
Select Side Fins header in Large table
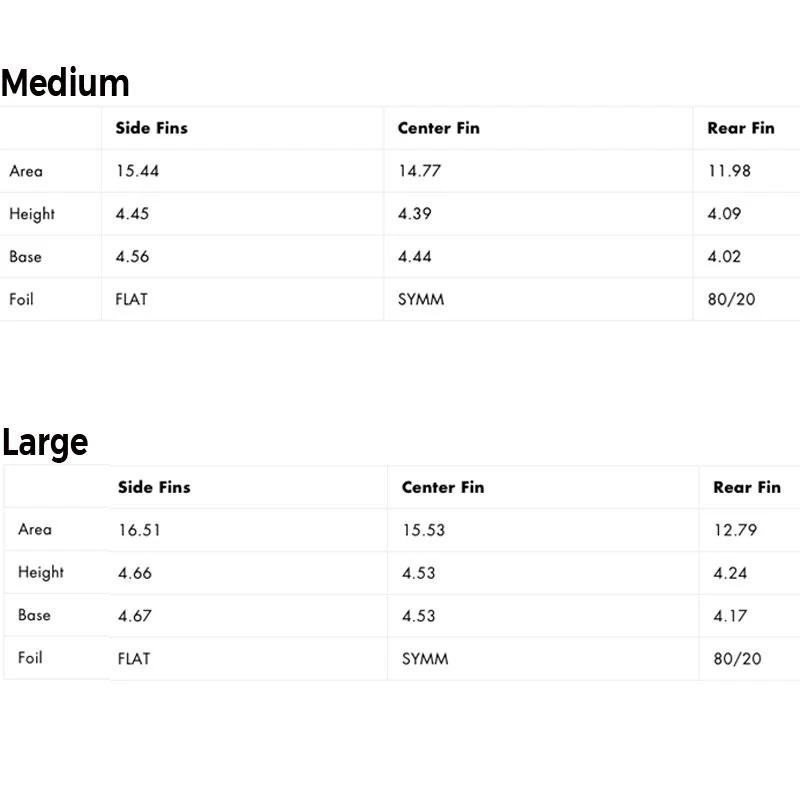point(154,487)
